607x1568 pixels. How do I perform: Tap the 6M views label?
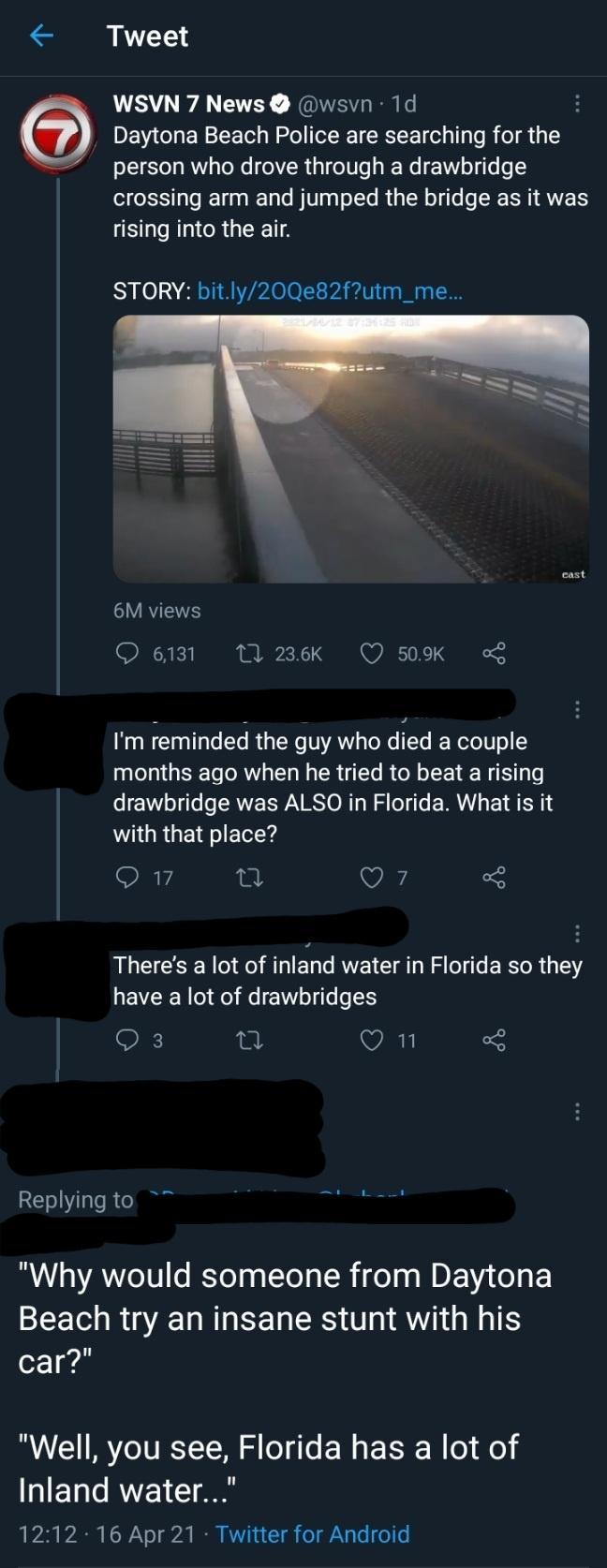pos(155,610)
